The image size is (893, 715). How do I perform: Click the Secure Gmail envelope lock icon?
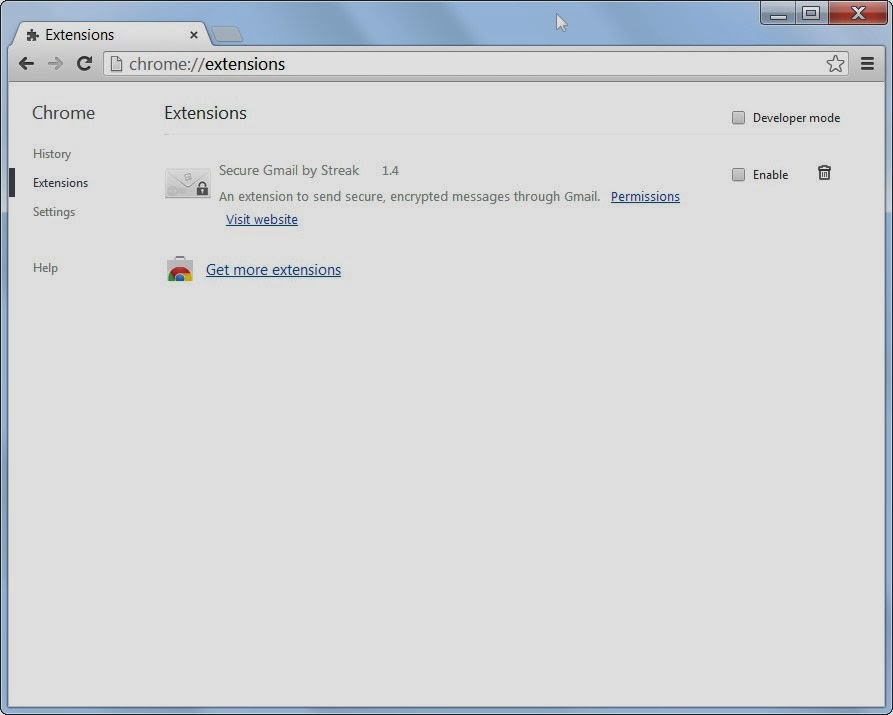pos(187,183)
